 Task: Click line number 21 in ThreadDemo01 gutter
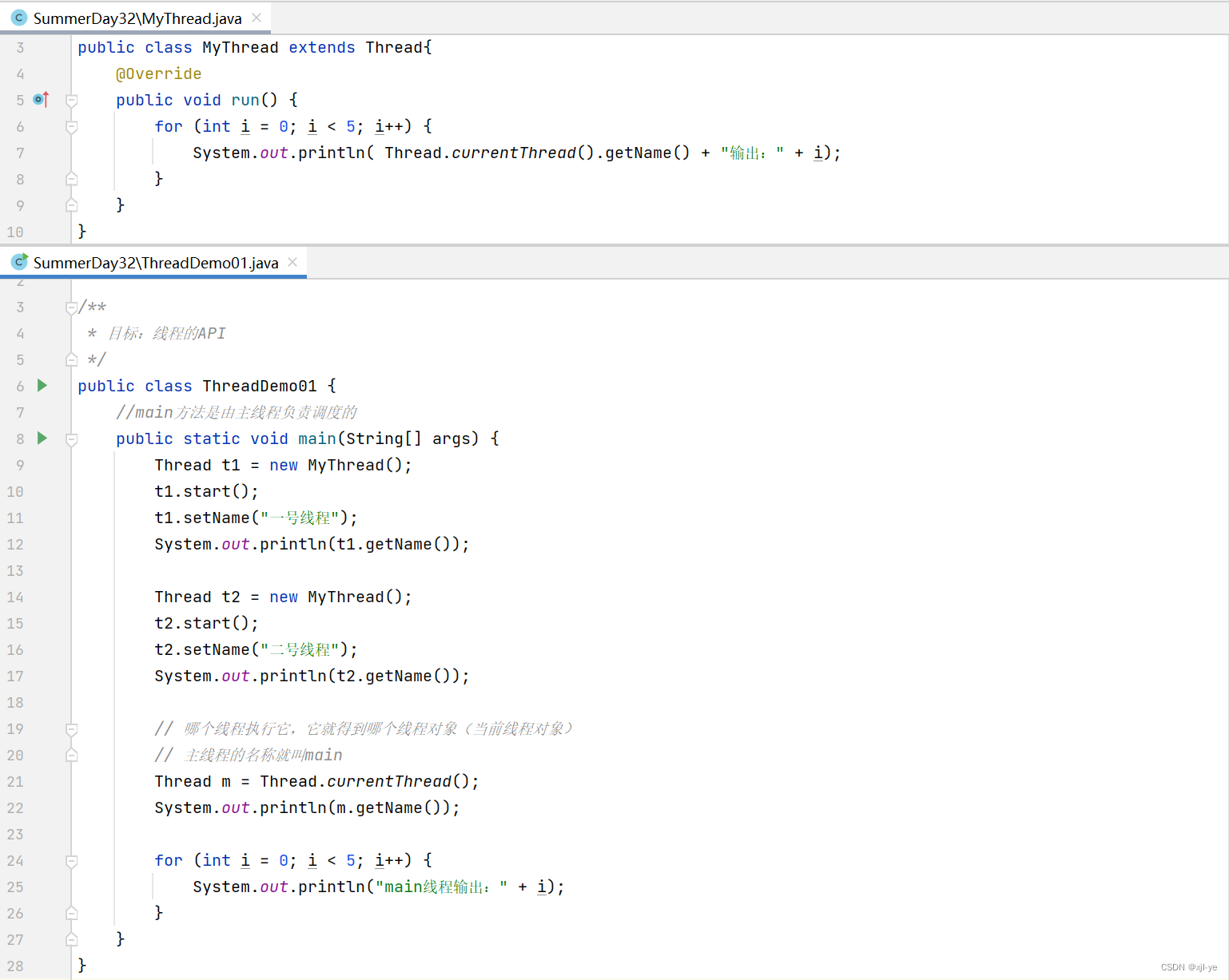[15, 781]
